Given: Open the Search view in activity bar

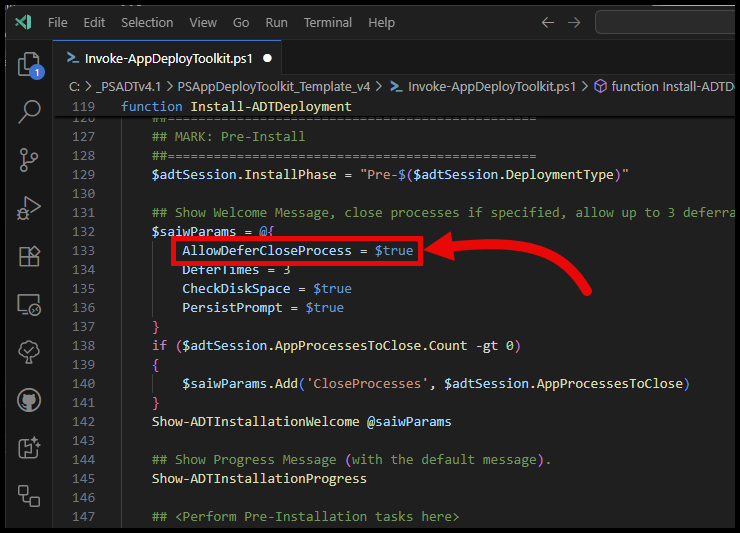Looking at the screenshot, I should 29,112.
